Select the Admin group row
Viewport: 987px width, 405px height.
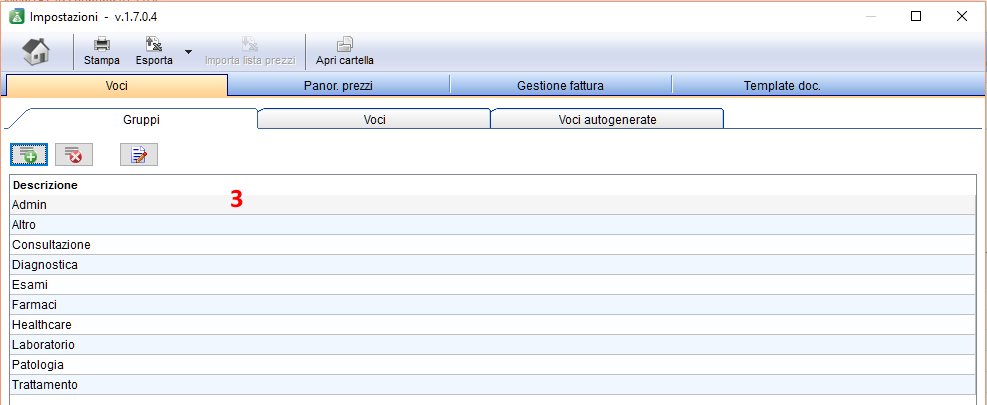click(x=493, y=205)
